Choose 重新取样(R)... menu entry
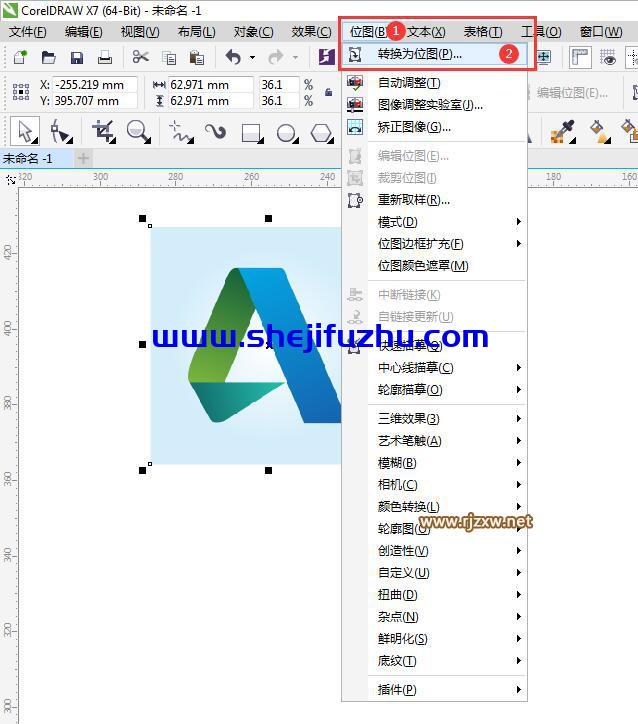The height and width of the screenshot is (724, 638). 434,199
